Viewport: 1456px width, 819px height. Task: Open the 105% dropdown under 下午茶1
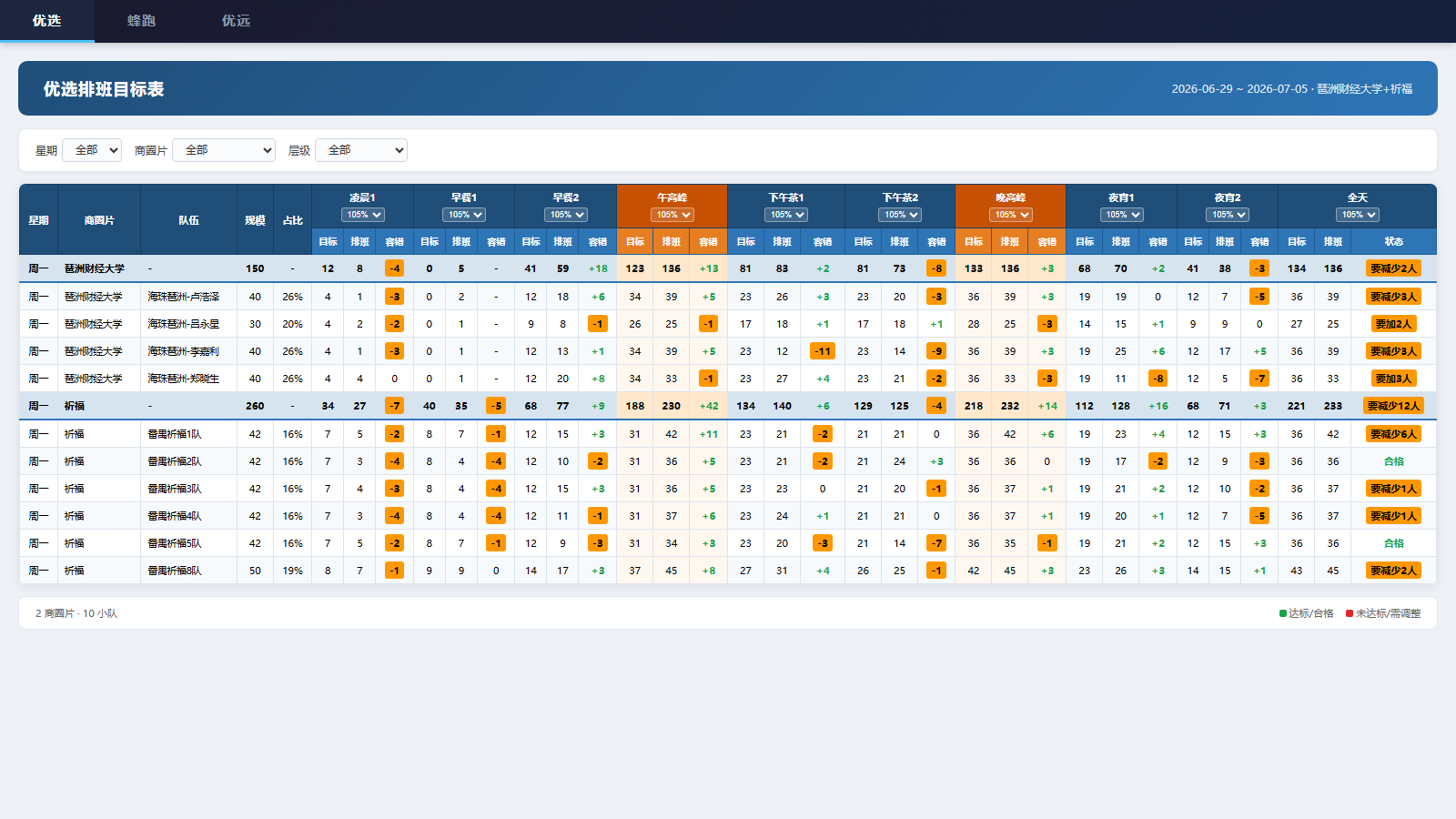786,215
